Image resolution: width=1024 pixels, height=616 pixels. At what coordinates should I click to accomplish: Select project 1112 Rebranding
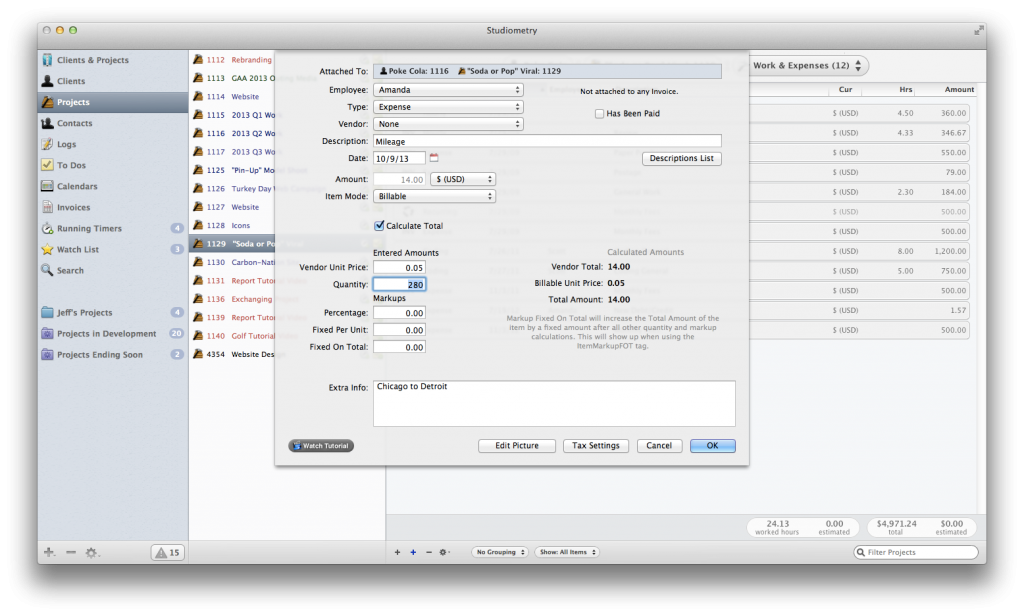pyautogui.click(x=233, y=59)
